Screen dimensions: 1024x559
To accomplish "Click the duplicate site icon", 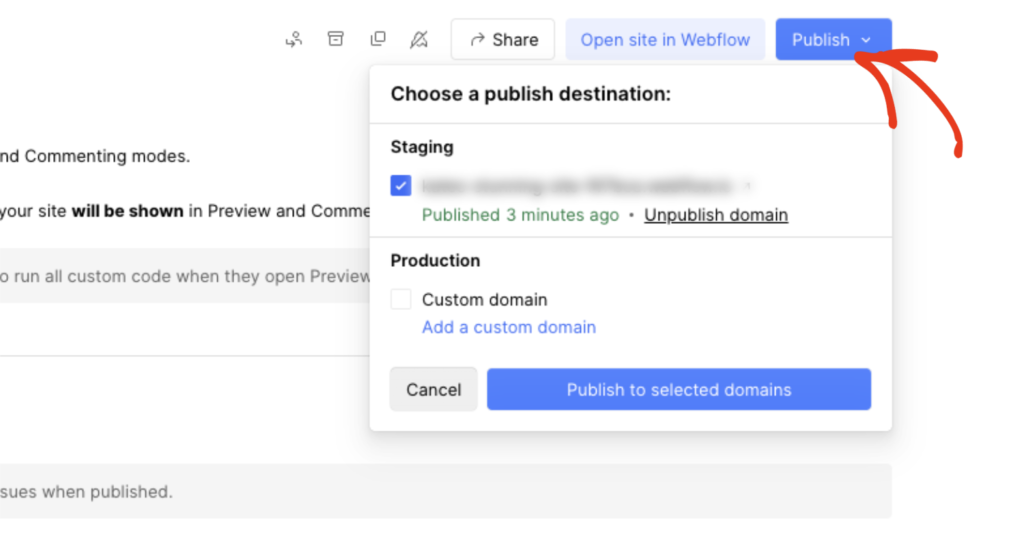I will tap(377, 39).
